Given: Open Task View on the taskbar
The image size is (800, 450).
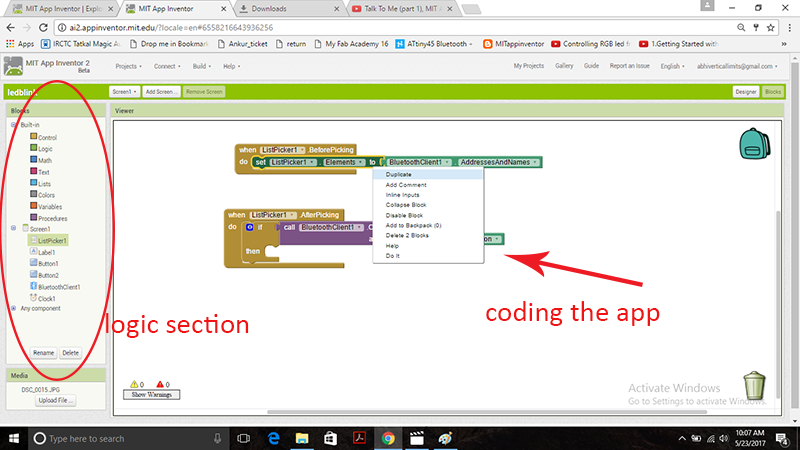Looking at the screenshot, I should 244,438.
